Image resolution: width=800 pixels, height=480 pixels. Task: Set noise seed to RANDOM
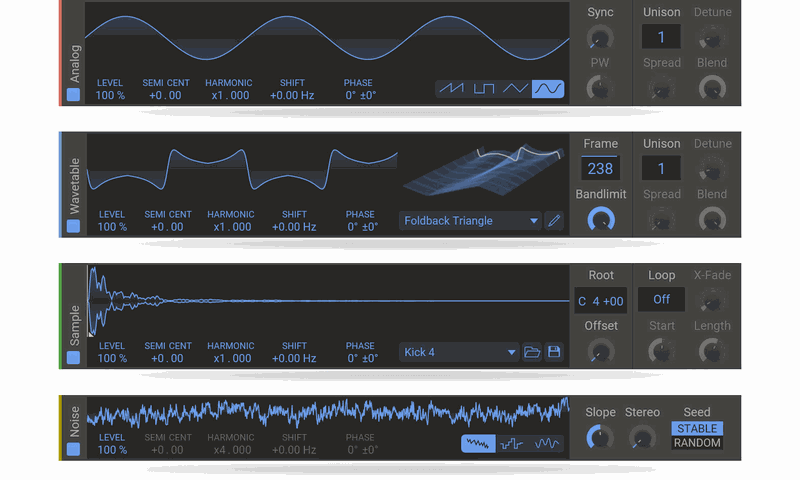click(696, 443)
